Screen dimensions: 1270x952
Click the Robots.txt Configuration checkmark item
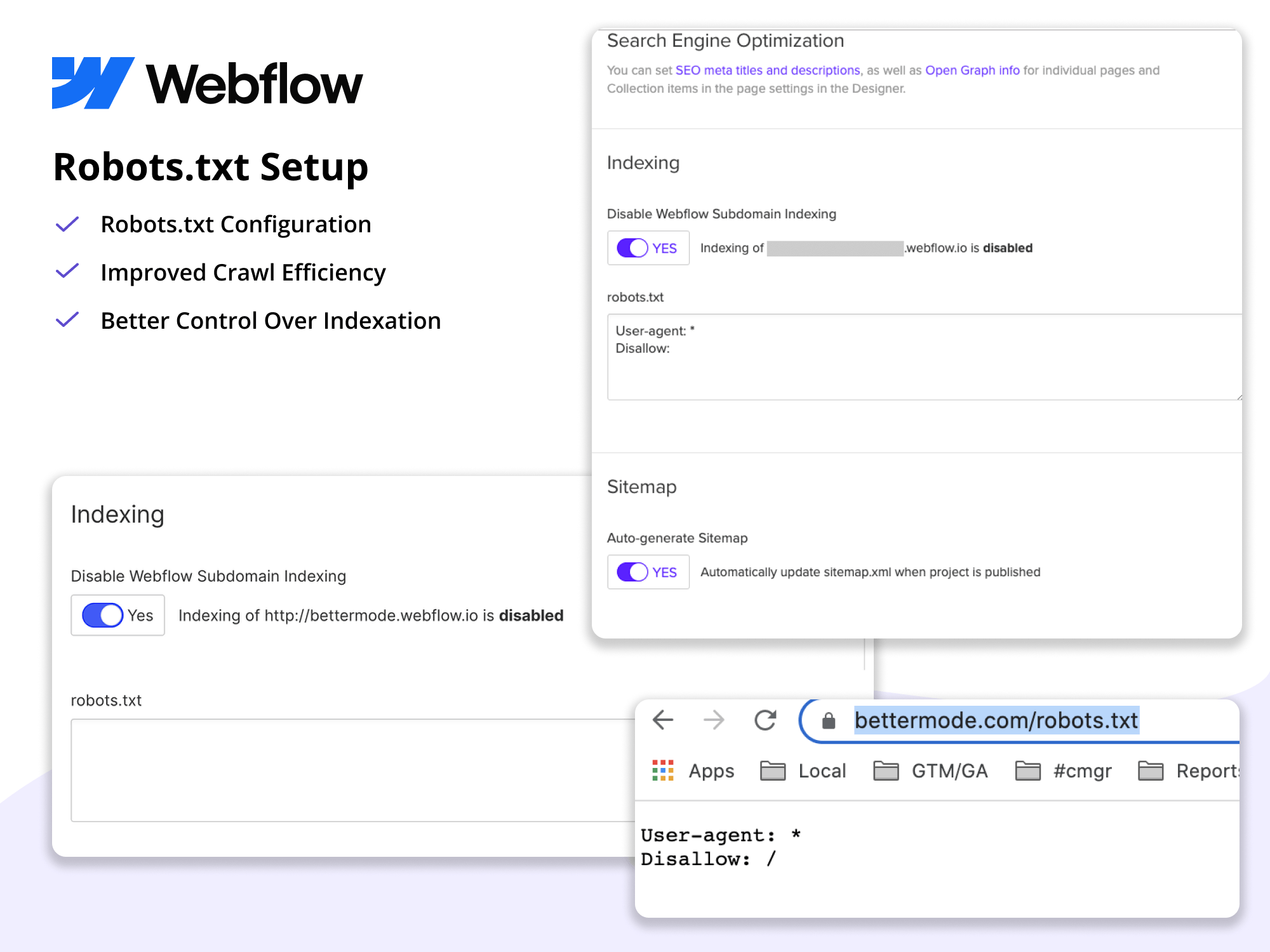(x=236, y=224)
